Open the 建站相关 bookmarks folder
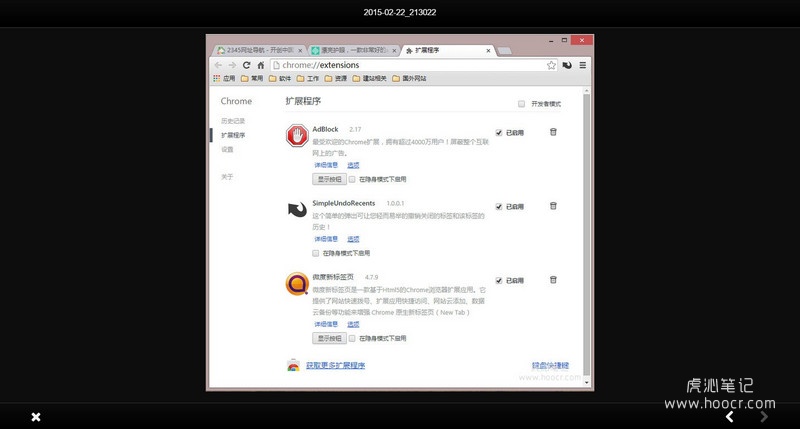Image resolution: width=800 pixels, height=429 pixels. pyautogui.click(x=370, y=79)
